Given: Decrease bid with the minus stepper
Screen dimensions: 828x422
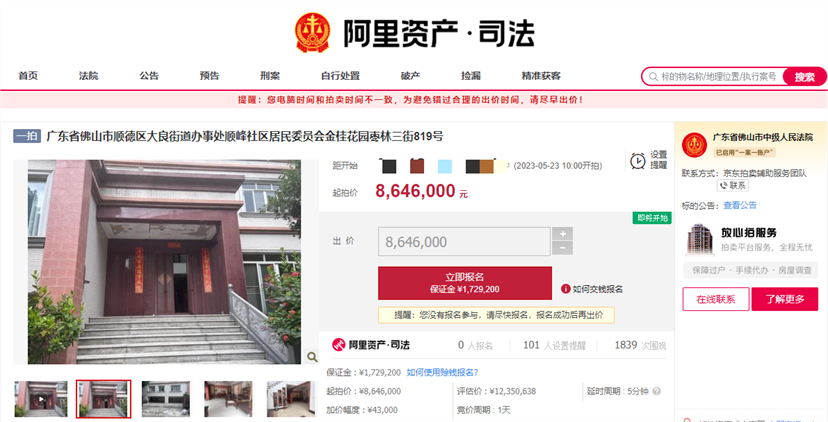Looking at the screenshot, I should pos(562,248).
